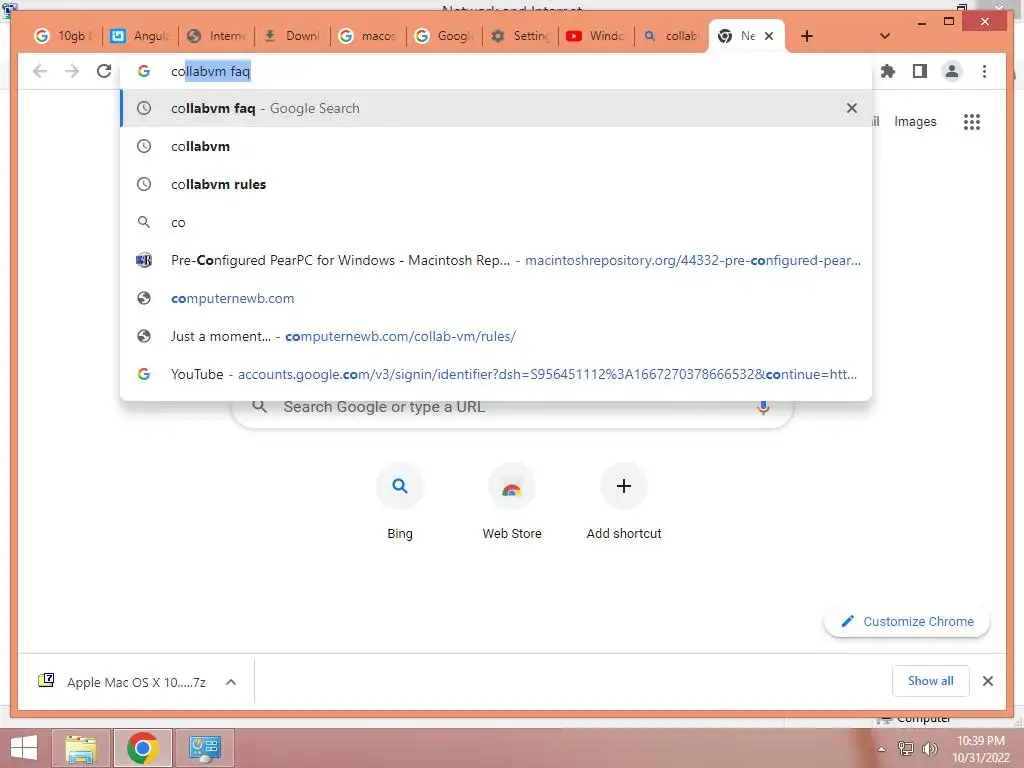Open the profile avatar icon
1024x768 pixels.
(952, 71)
